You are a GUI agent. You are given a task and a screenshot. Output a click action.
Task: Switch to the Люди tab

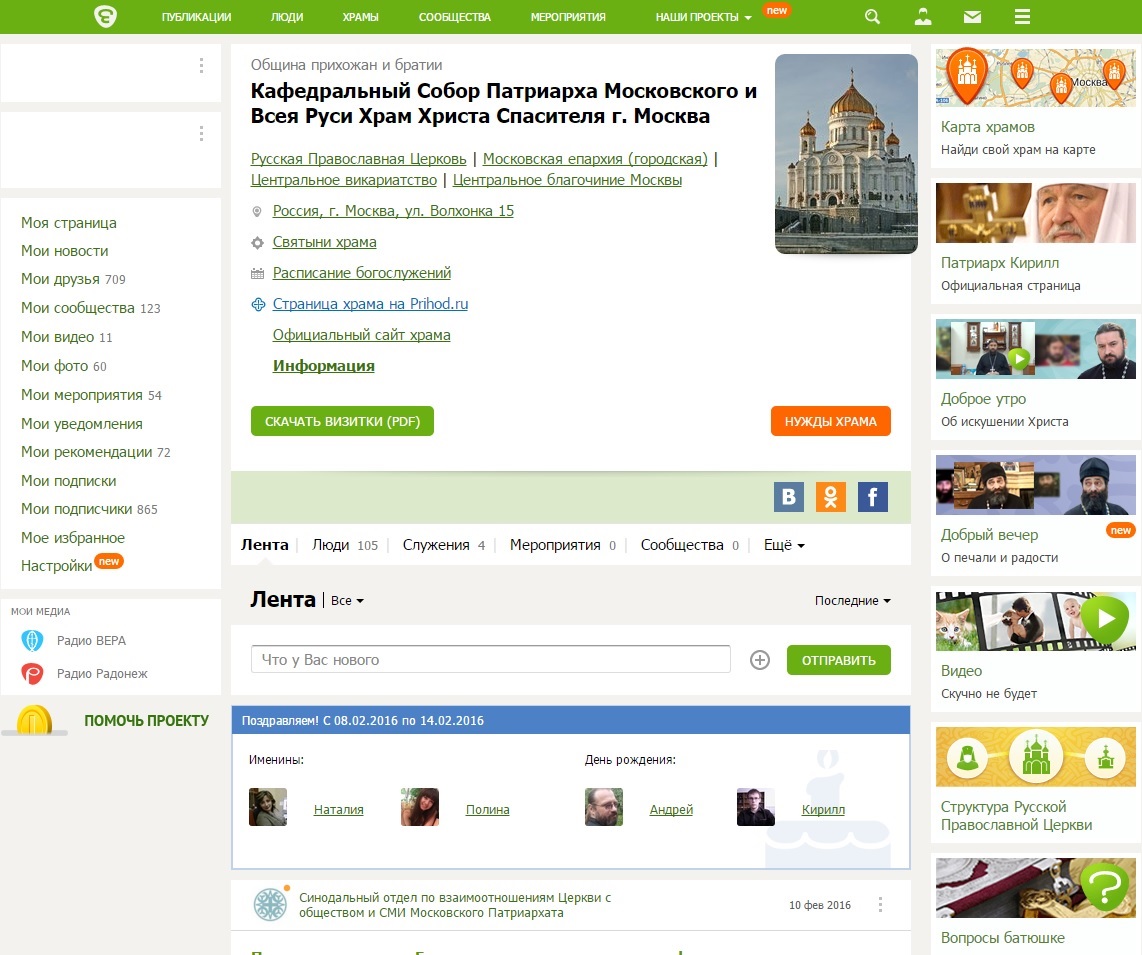[331, 545]
